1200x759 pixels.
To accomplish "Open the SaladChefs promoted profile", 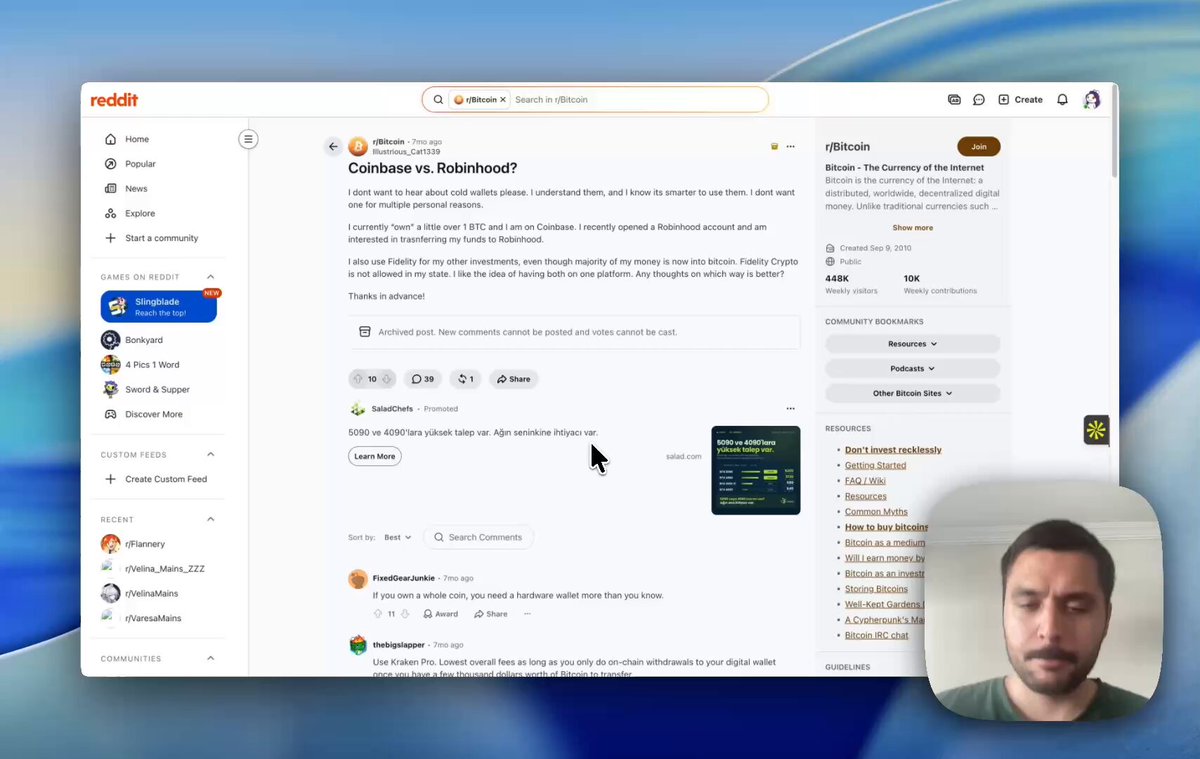I will pyautogui.click(x=392, y=409).
